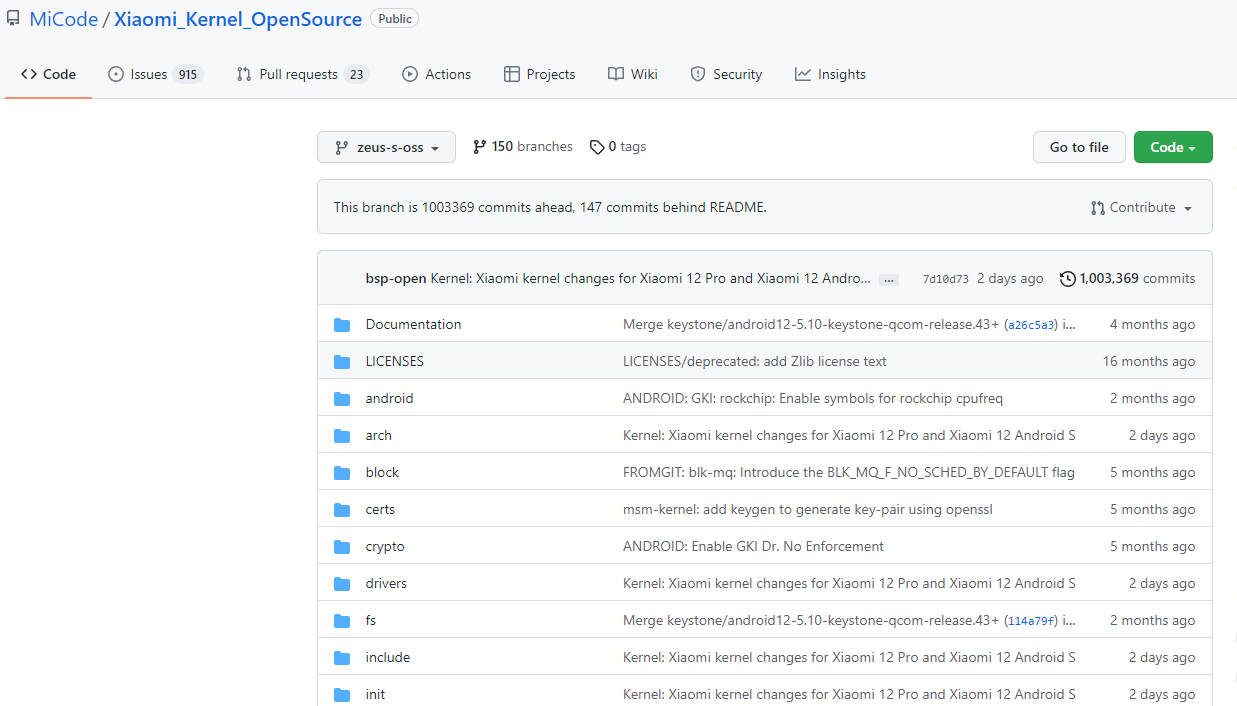Click the Go to file button

click(1079, 147)
